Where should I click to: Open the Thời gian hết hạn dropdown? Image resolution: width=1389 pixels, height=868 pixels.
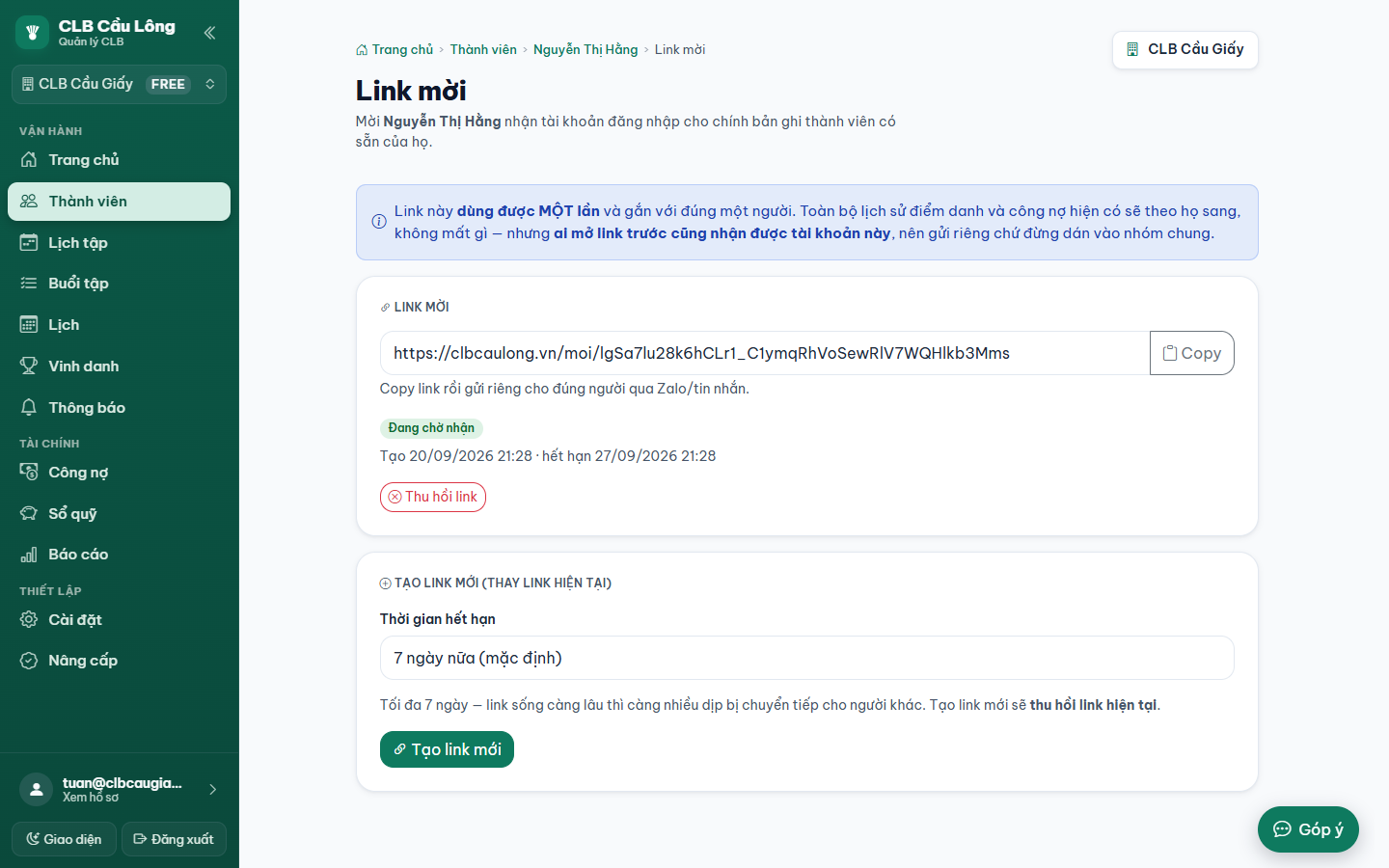[807, 658]
